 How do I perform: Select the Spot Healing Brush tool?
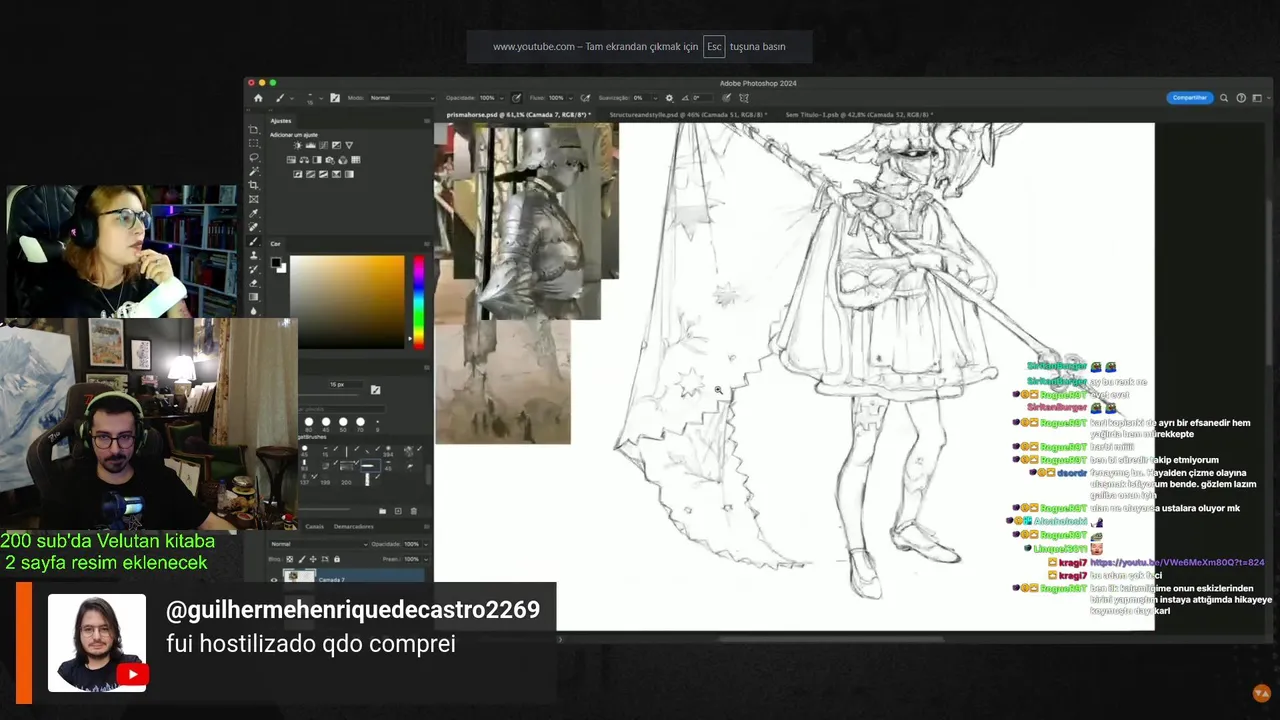tap(253, 227)
